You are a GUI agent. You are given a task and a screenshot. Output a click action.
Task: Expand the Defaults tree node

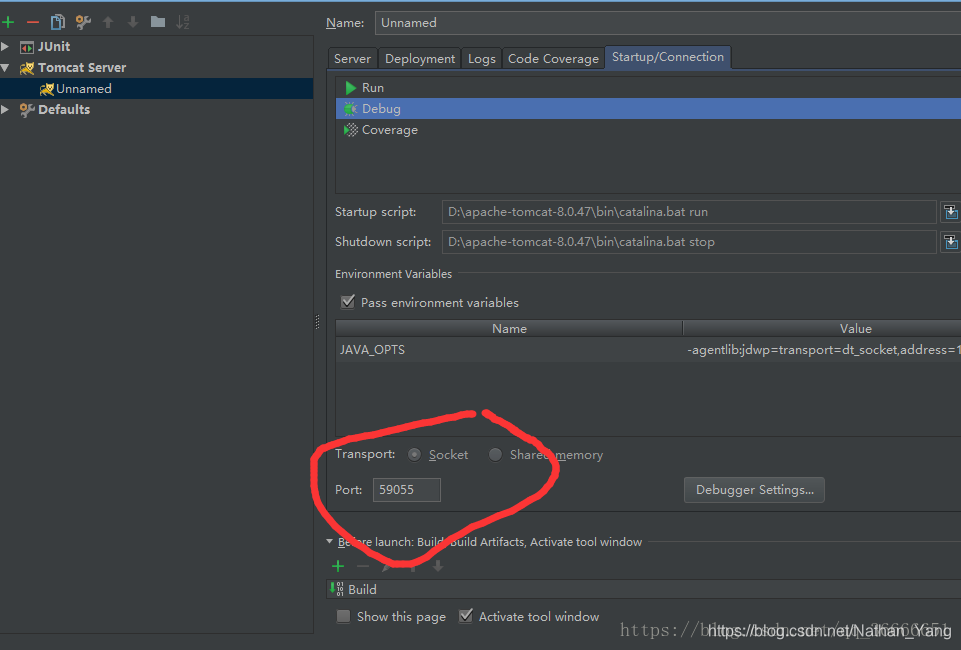[x=6, y=110]
